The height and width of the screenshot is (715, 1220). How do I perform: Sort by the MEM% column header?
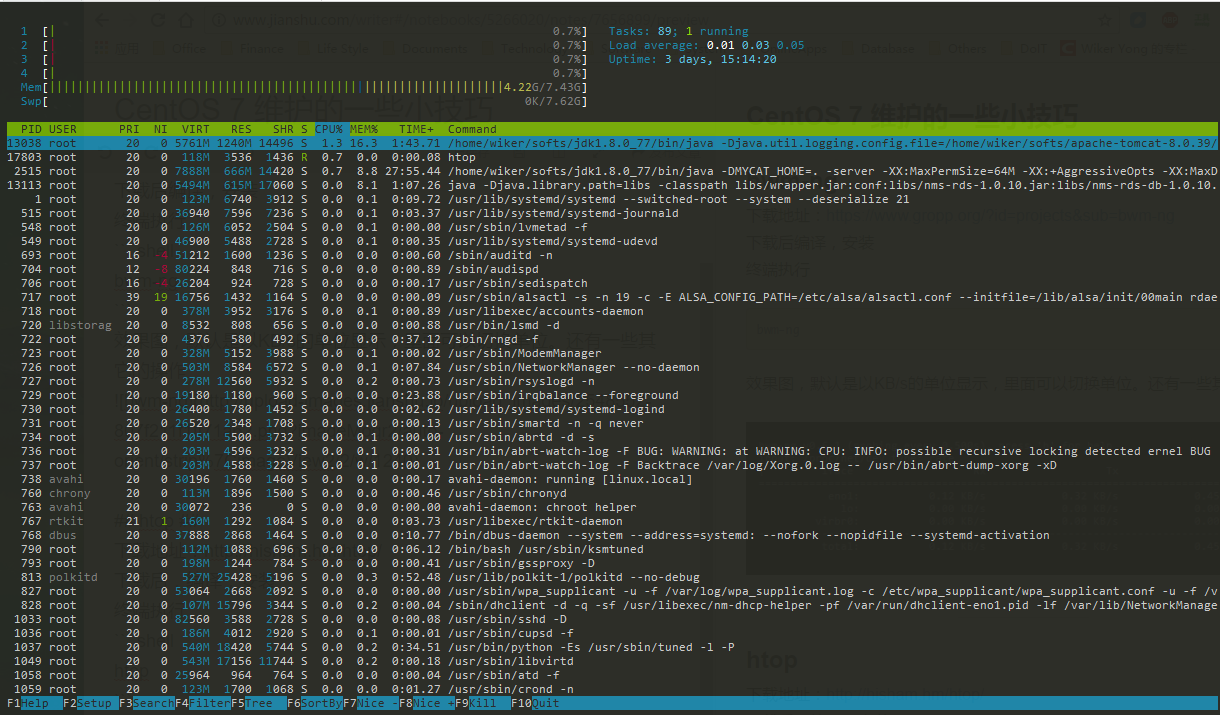coord(363,129)
